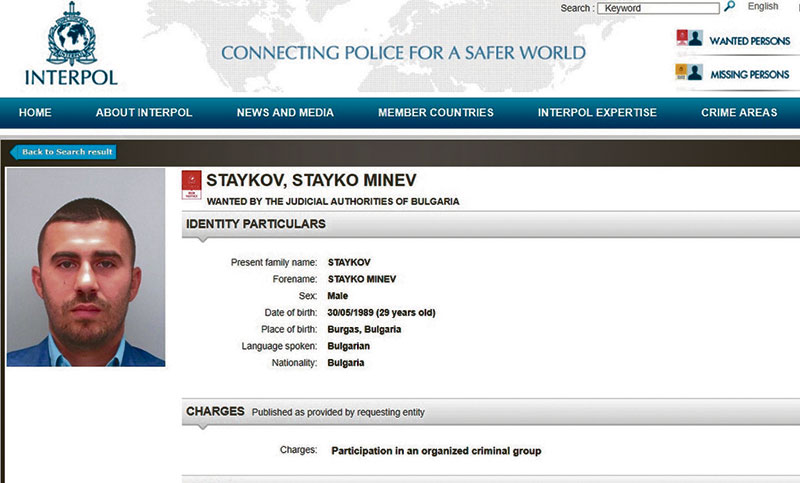Click the 'Date of birth:' label
This screenshot has width=800, height=483.
point(291,313)
